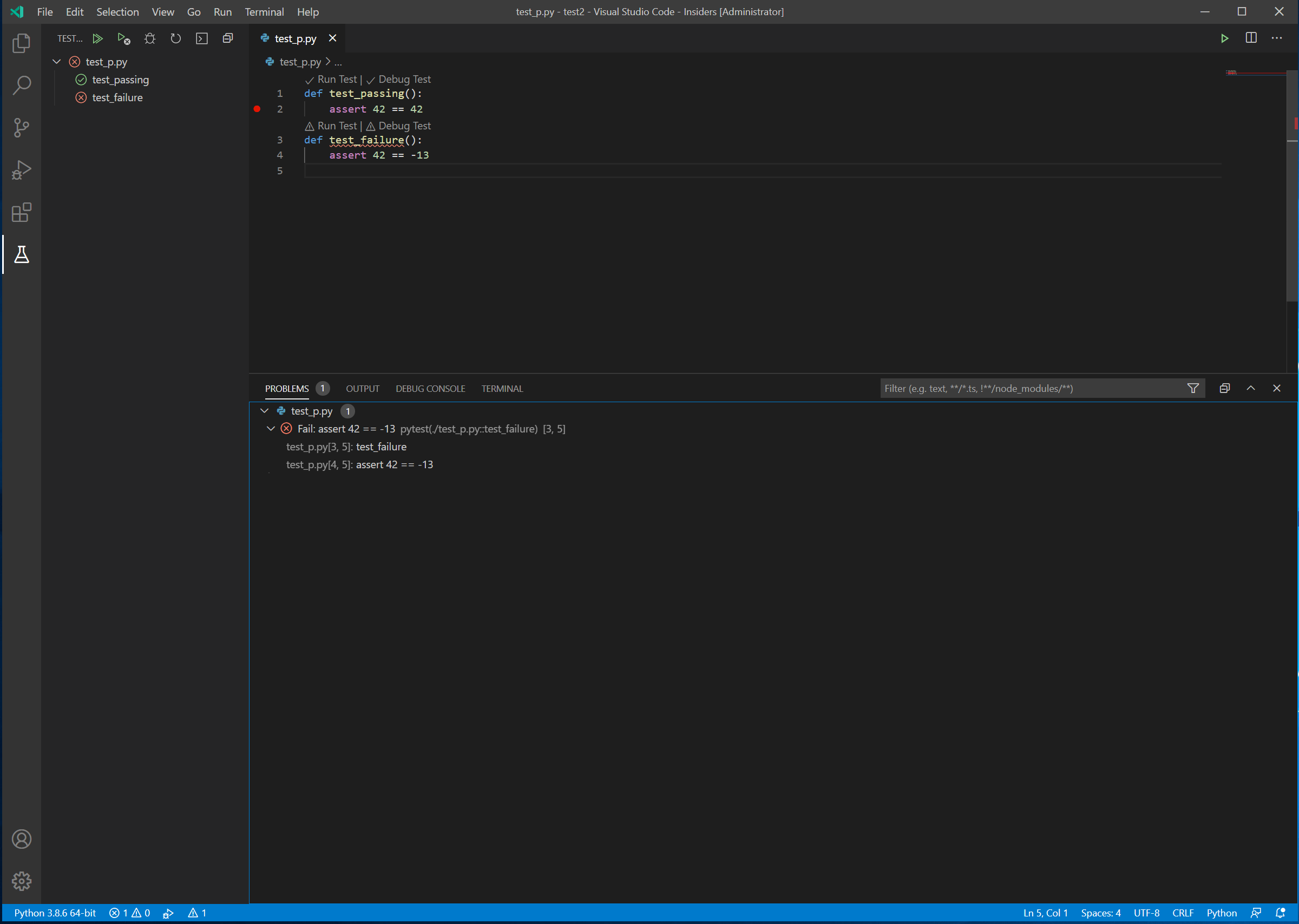Select Python 3.8.6 64-bit interpreter in status bar
1299x924 pixels.
point(55,913)
